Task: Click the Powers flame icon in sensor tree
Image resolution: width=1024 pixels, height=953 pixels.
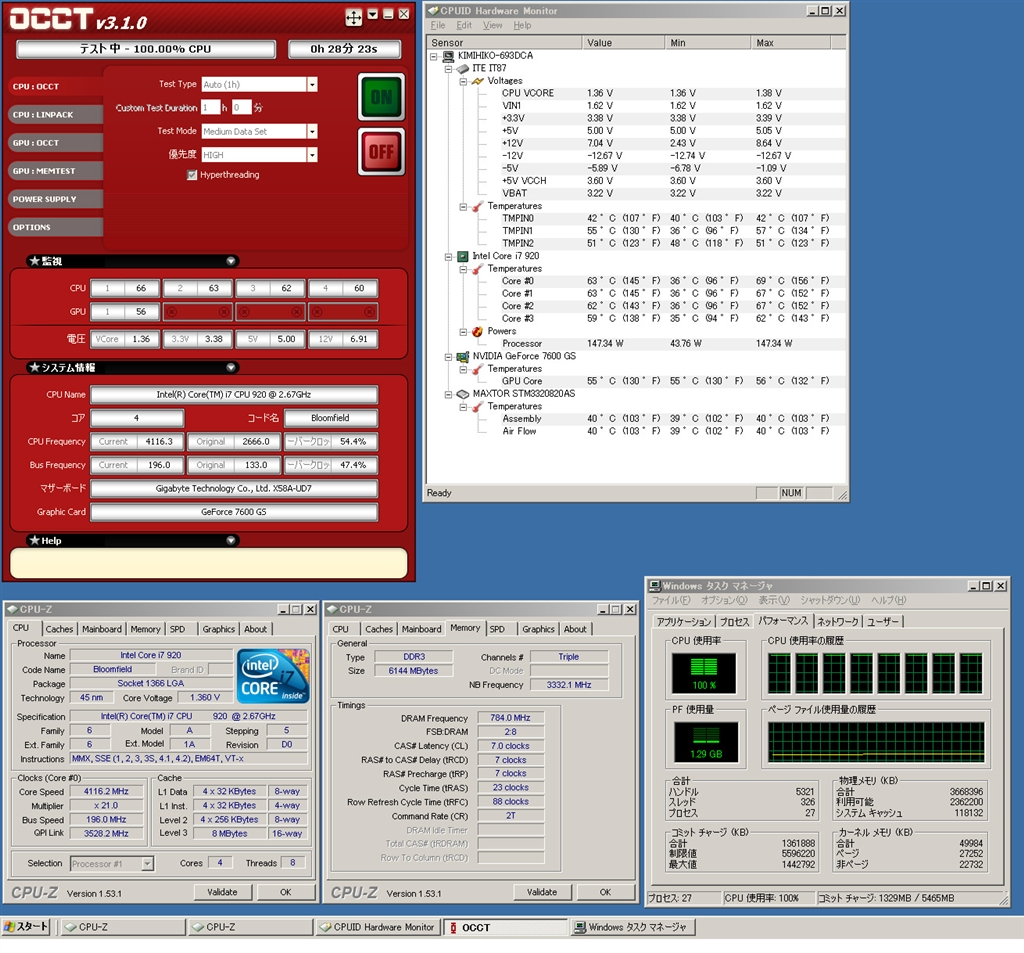Action: pos(478,331)
